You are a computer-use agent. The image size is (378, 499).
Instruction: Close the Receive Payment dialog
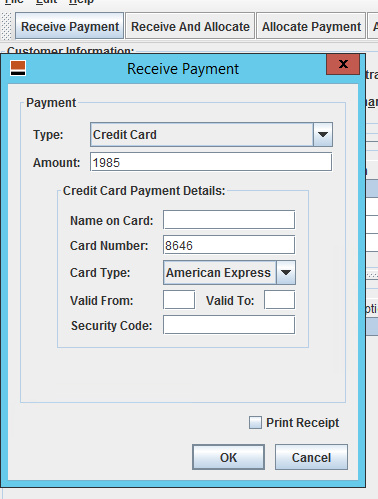(343, 64)
